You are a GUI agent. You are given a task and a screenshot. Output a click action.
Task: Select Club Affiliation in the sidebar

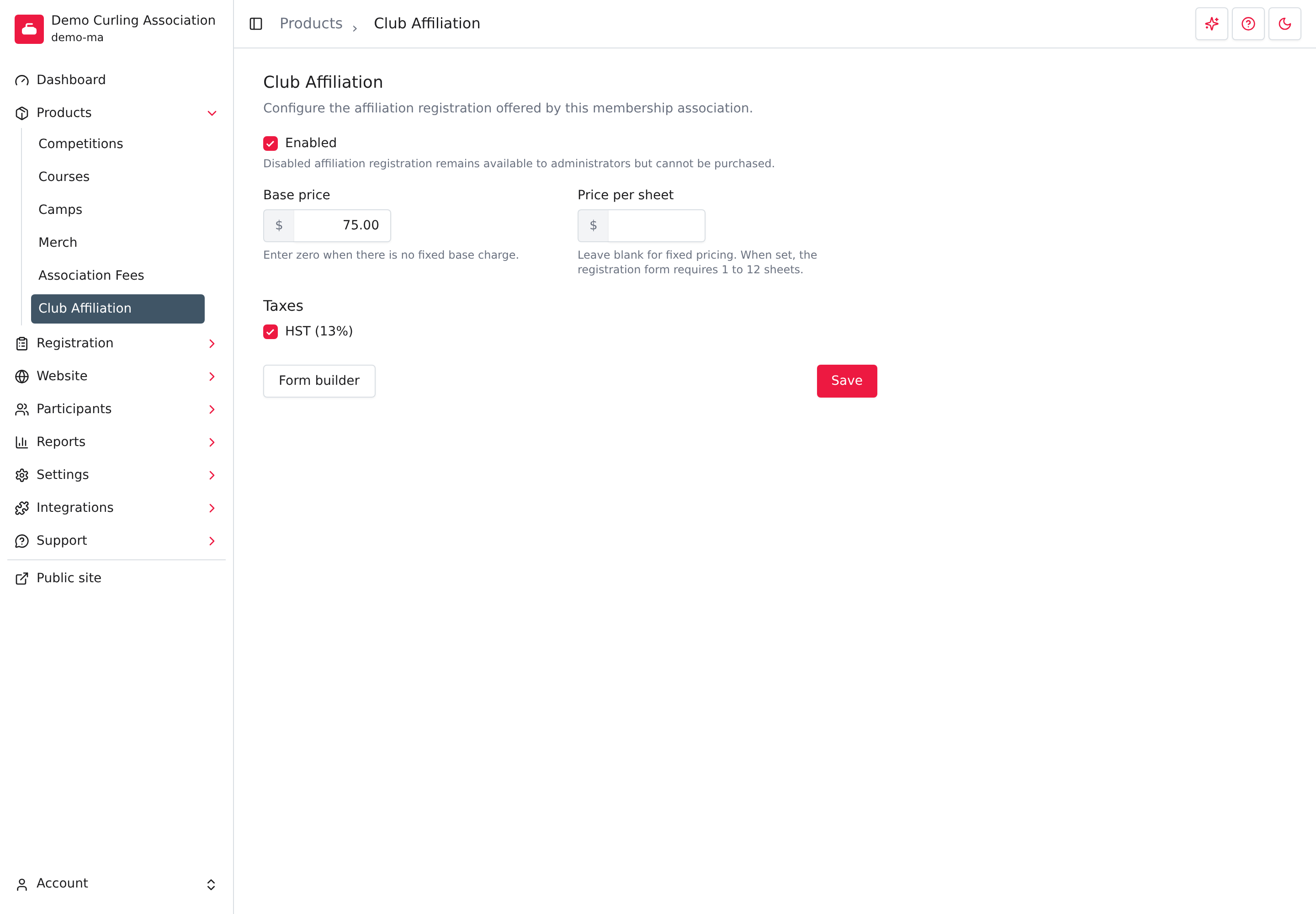(117, 308)
